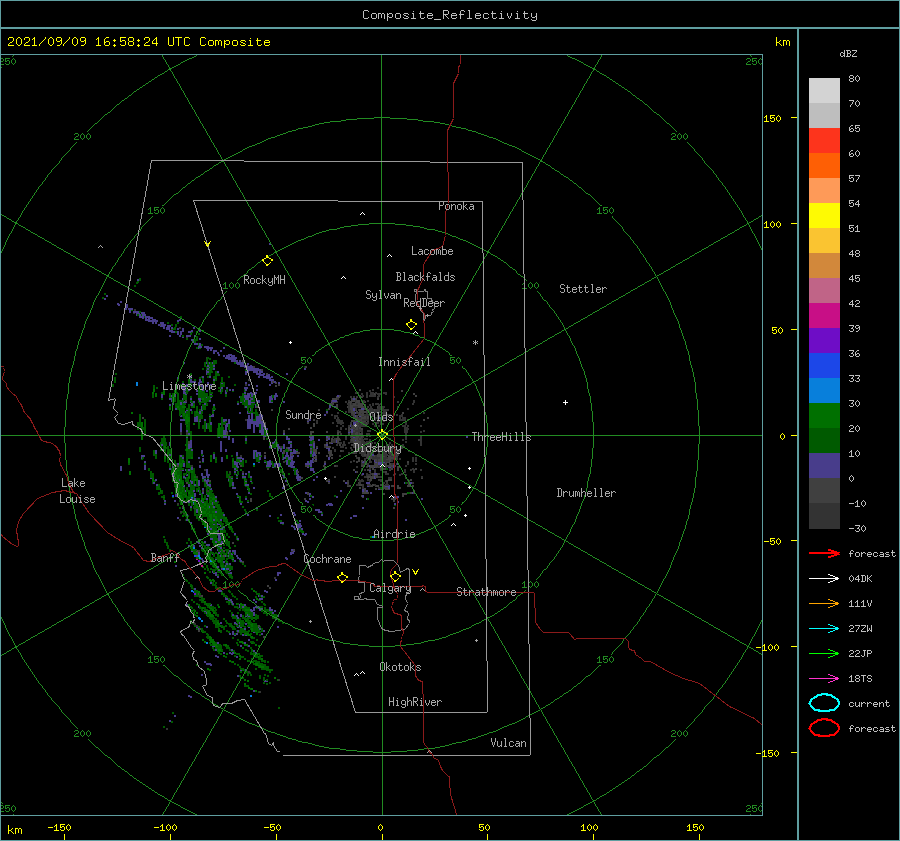Click the RockyMH label
The image size is (900, 841).
[264, 280]
